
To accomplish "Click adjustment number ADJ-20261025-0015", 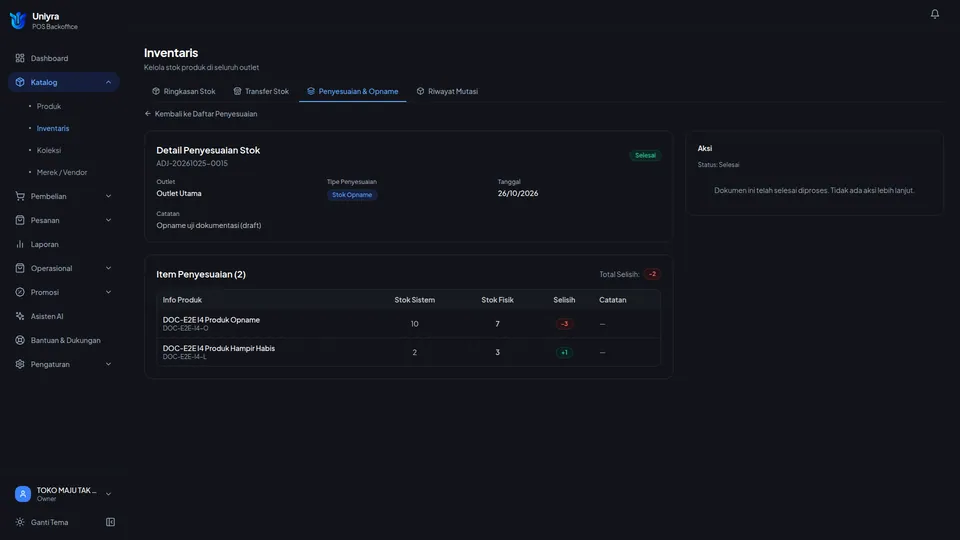I will [x=192, y=163].
